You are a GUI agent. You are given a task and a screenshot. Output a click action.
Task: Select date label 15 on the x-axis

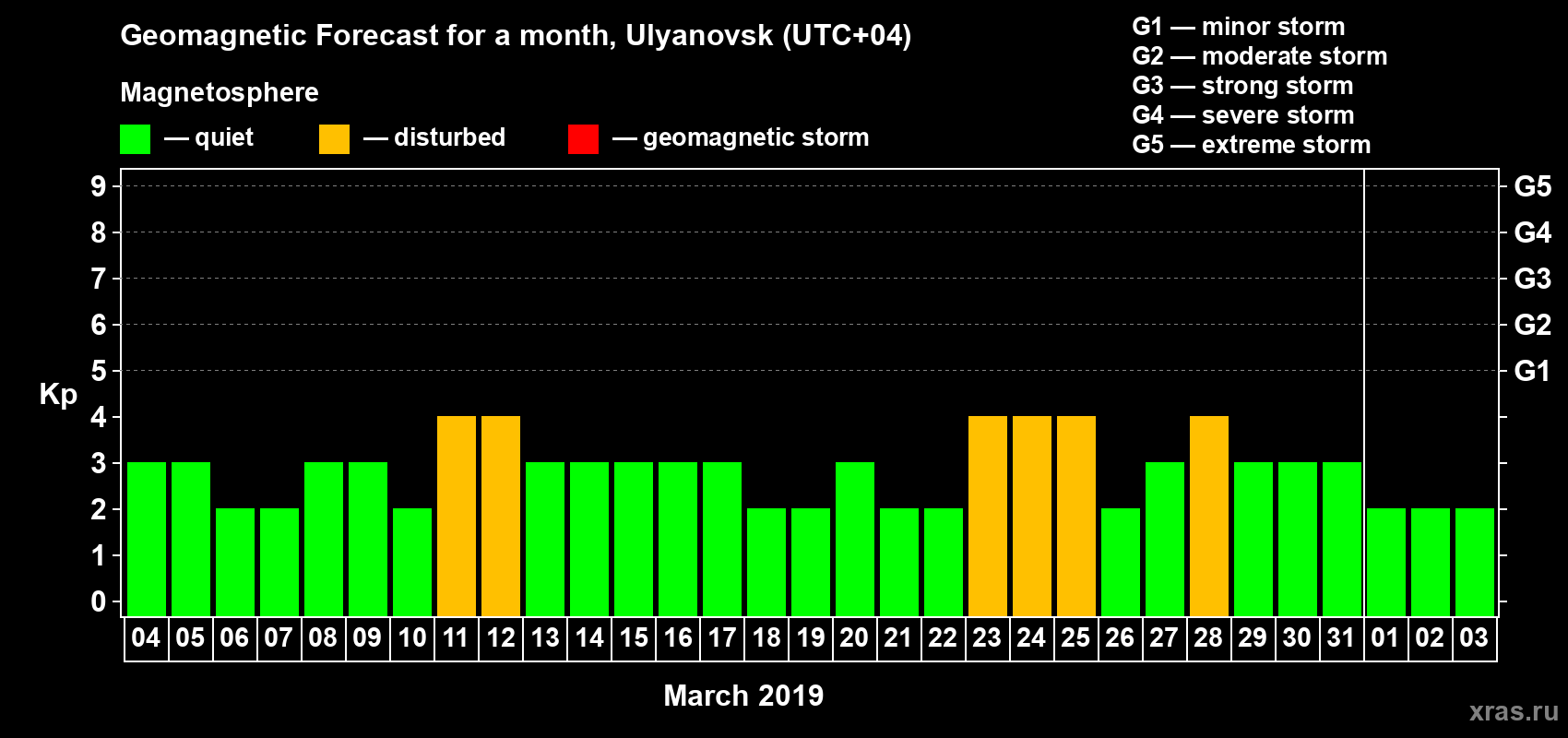click(x=634, y=638)
